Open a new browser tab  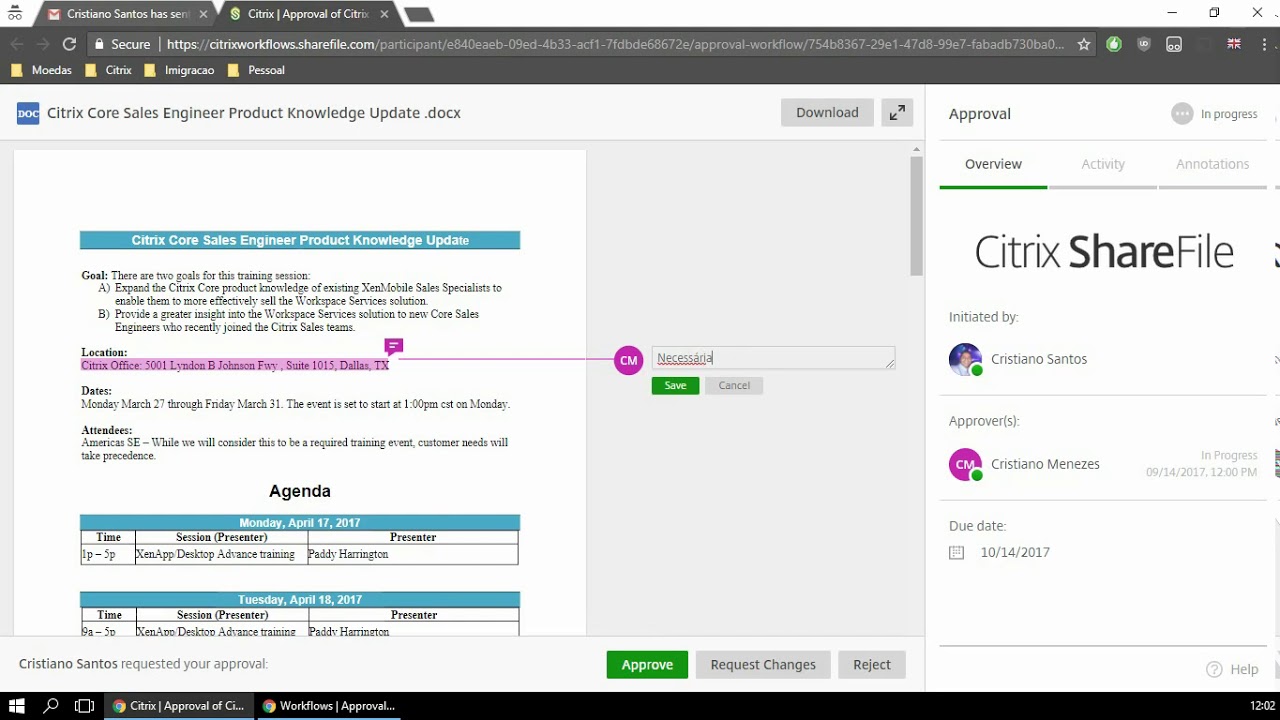tap(418, 14)
